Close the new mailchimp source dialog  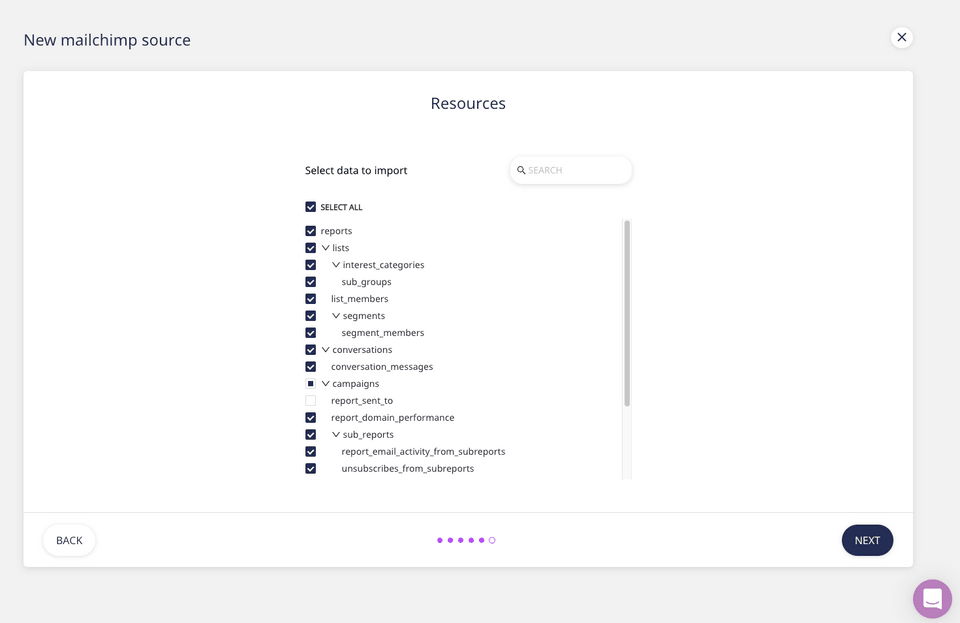(901, 37)
